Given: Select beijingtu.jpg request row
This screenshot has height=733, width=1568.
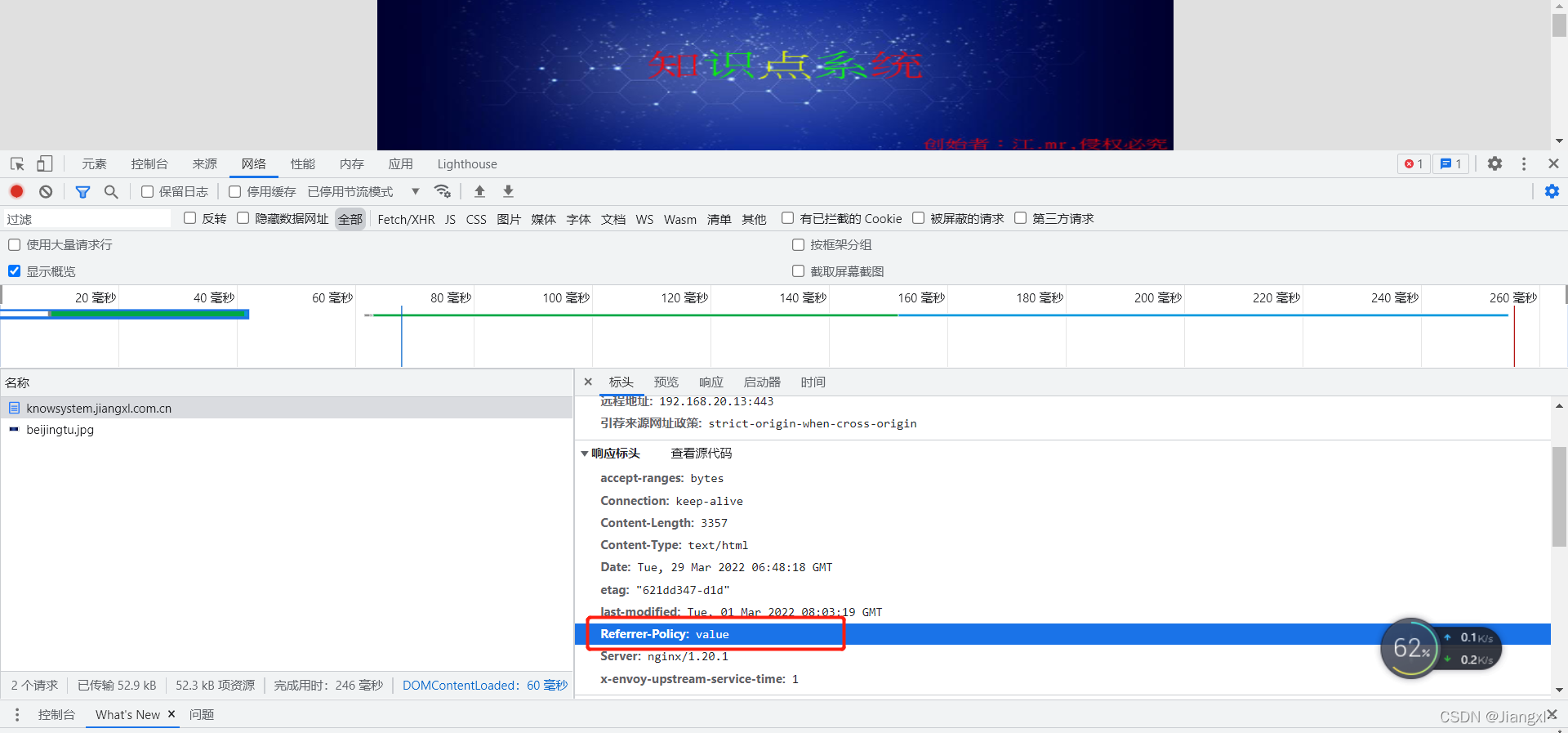Looking at the screenshot, I should coord(287,429).
